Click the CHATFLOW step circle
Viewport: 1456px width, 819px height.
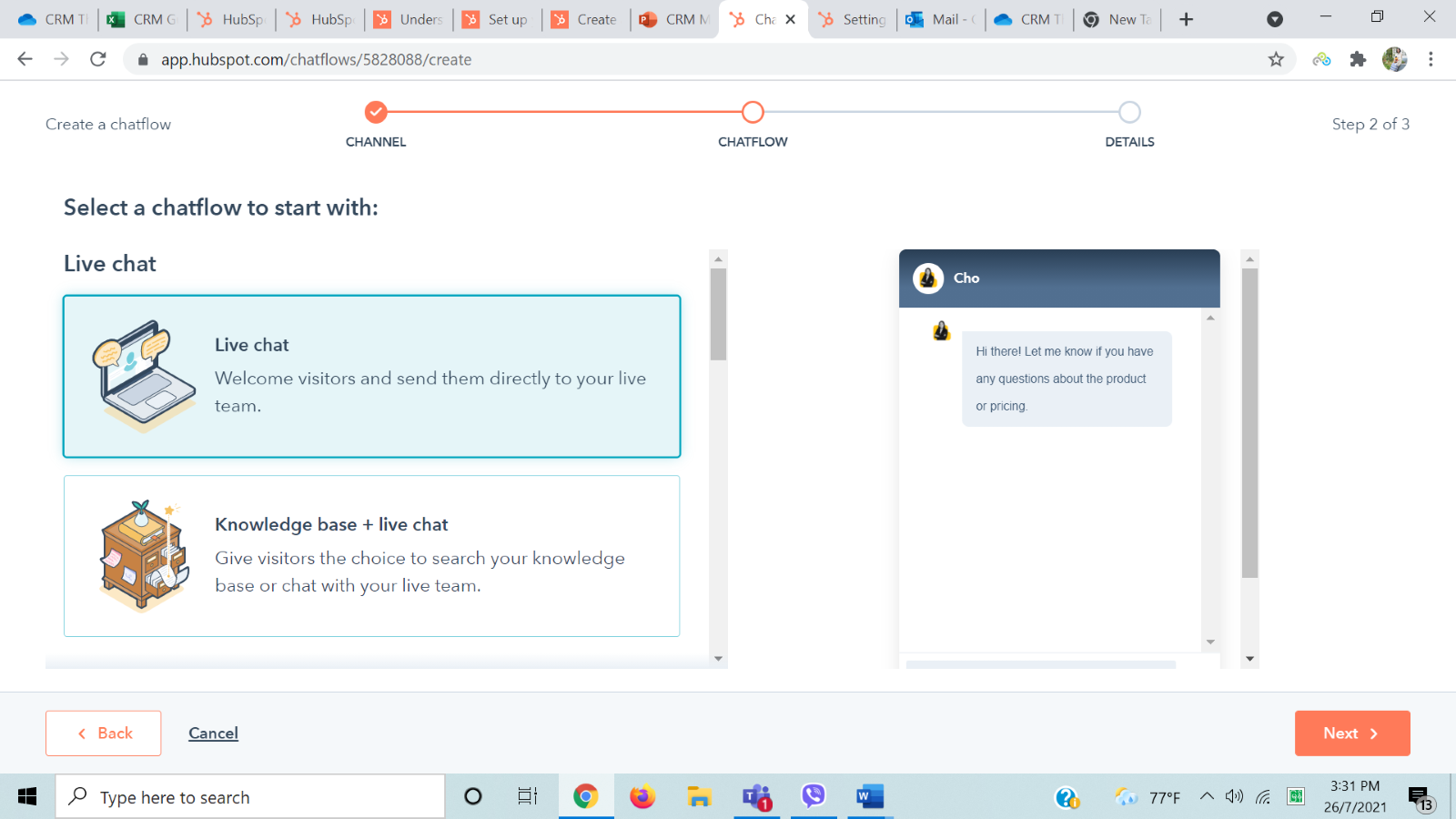(x=753, y=112)
